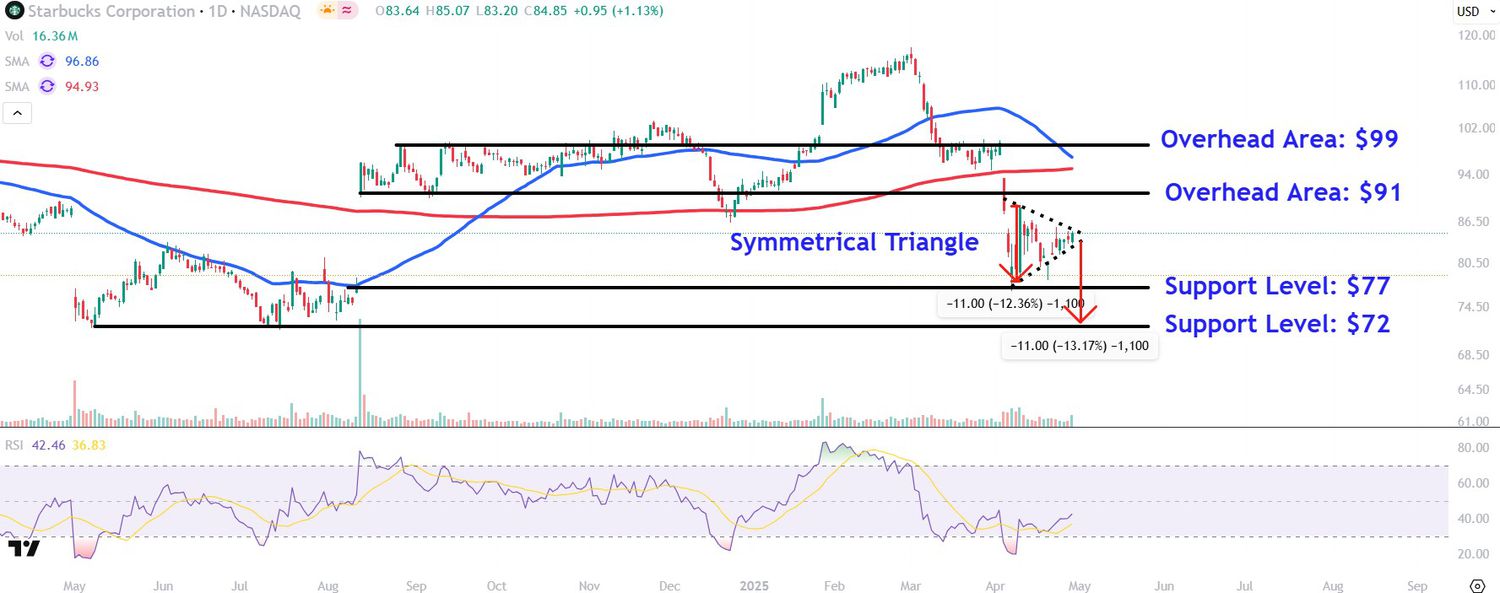Click the Starbucks logo icon

(x=14, y=11)
